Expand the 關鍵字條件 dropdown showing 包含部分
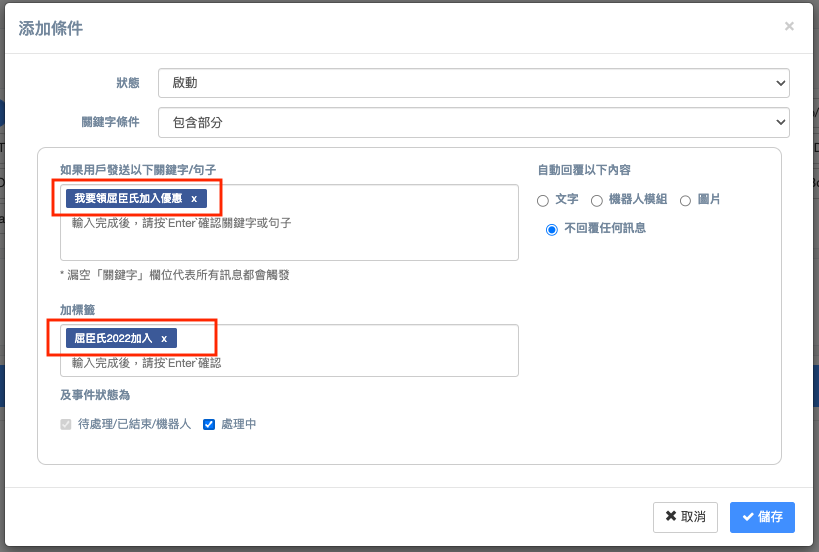 (473, 123)
